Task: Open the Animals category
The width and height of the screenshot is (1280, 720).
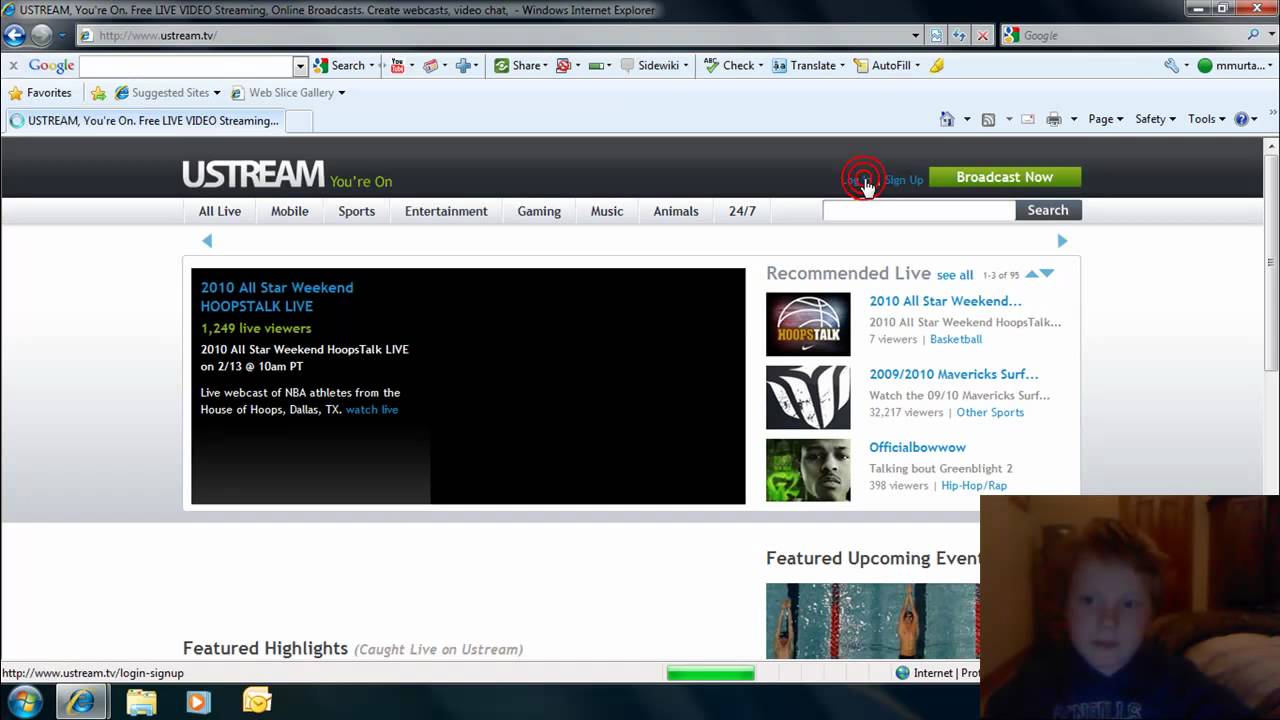Action: click(x=676, y=211)
